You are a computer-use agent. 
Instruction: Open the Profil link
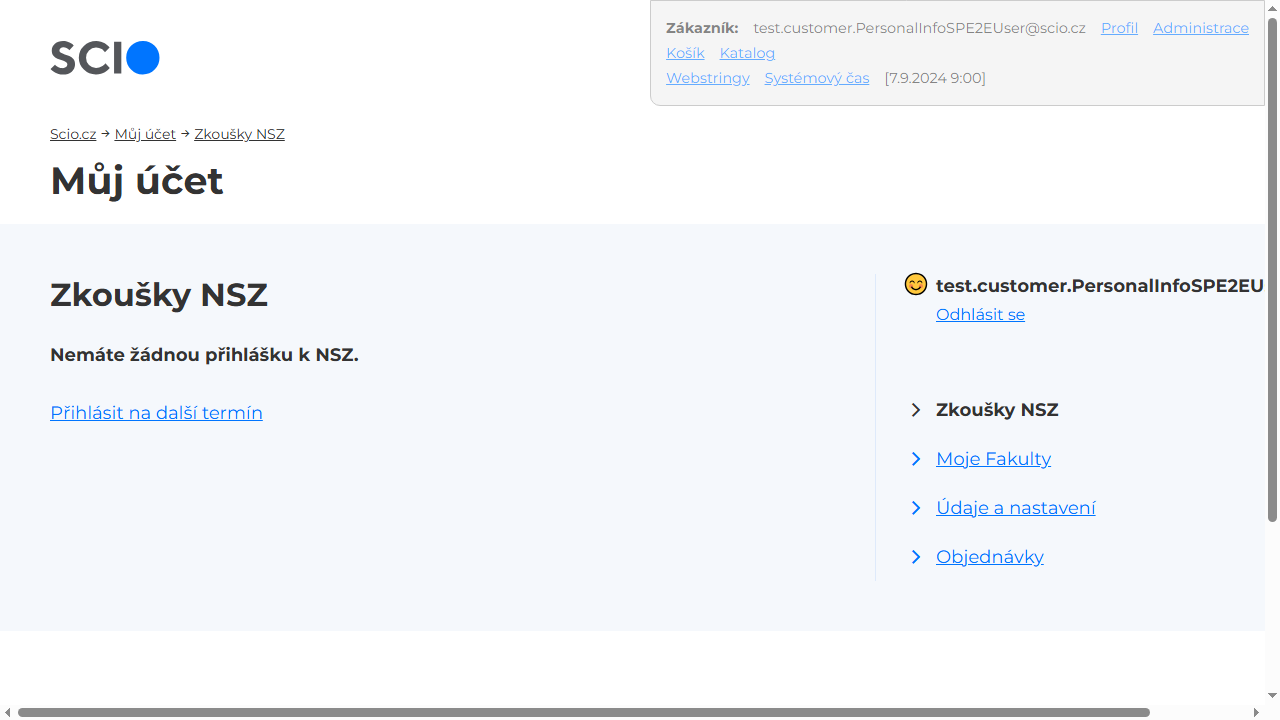point(1119,28)
